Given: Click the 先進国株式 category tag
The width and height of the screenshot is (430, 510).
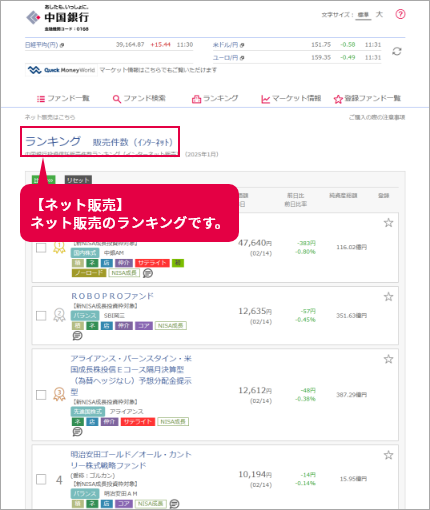Looking at the screenshot, I should tap(88, 411).
